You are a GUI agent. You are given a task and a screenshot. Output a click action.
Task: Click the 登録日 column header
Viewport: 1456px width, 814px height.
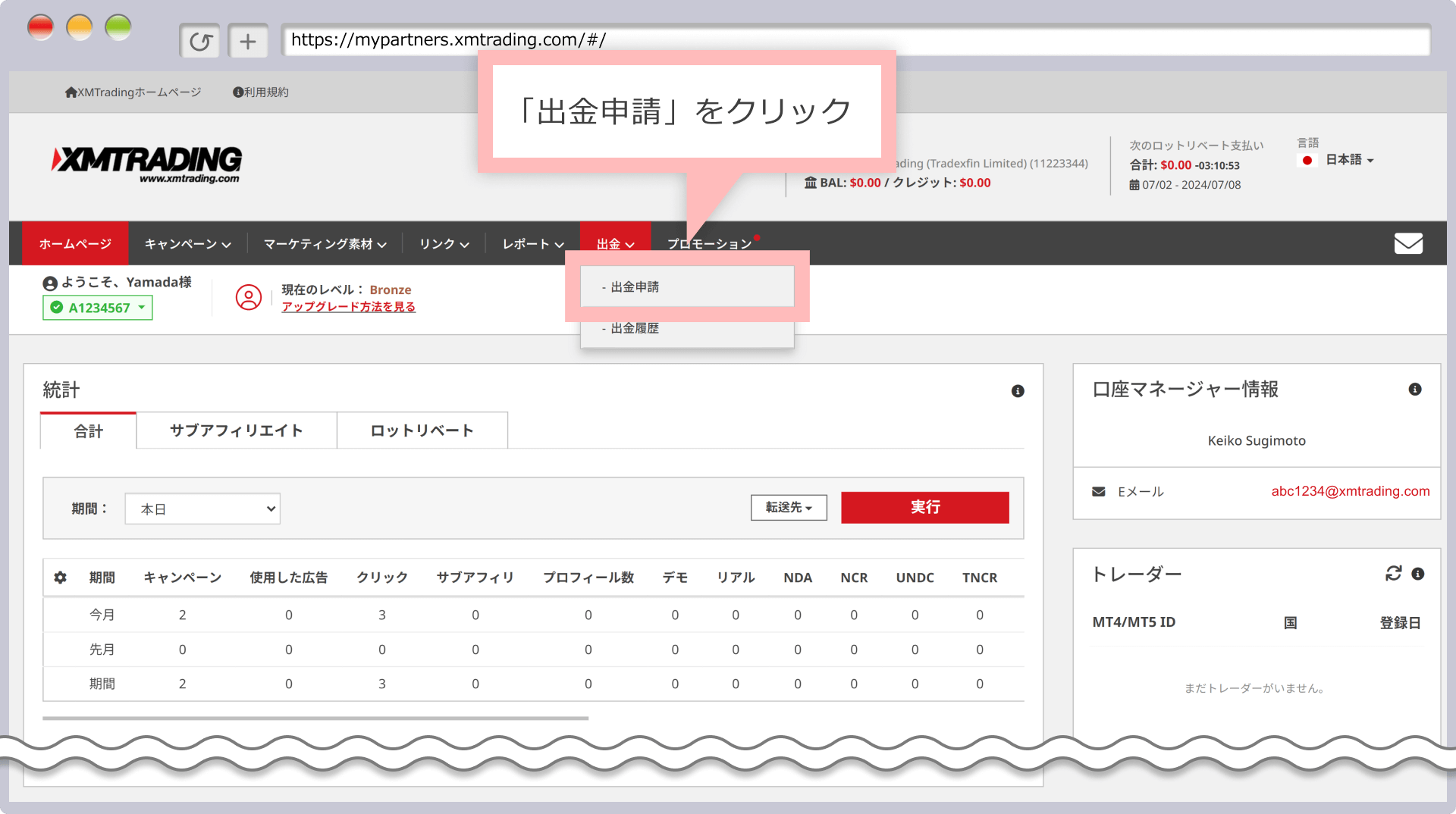(x=1400, y=622)
